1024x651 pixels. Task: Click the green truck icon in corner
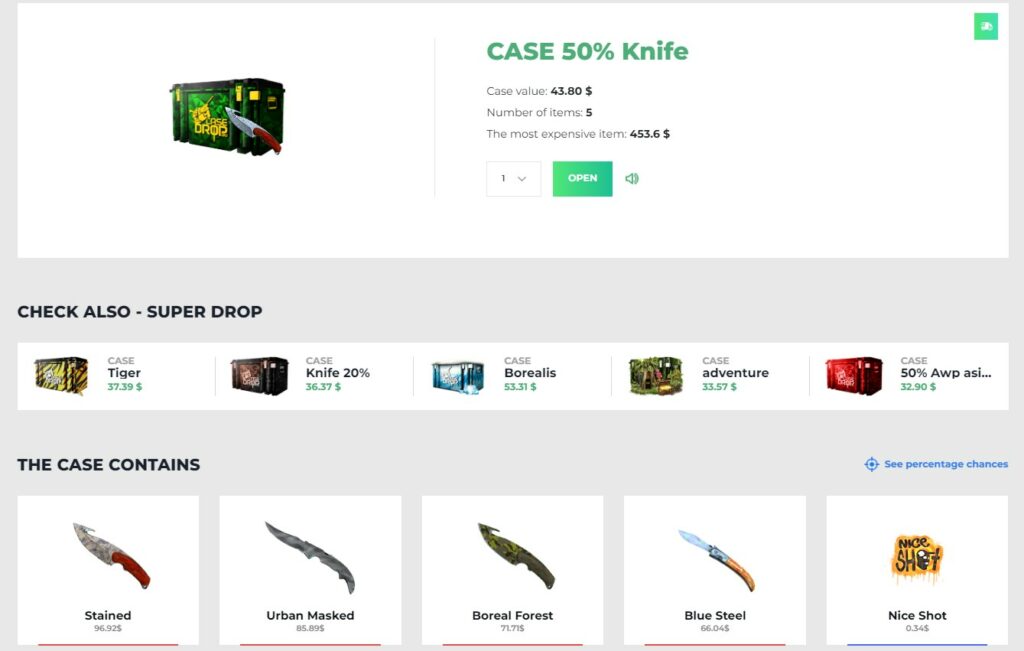click(985, 27)
